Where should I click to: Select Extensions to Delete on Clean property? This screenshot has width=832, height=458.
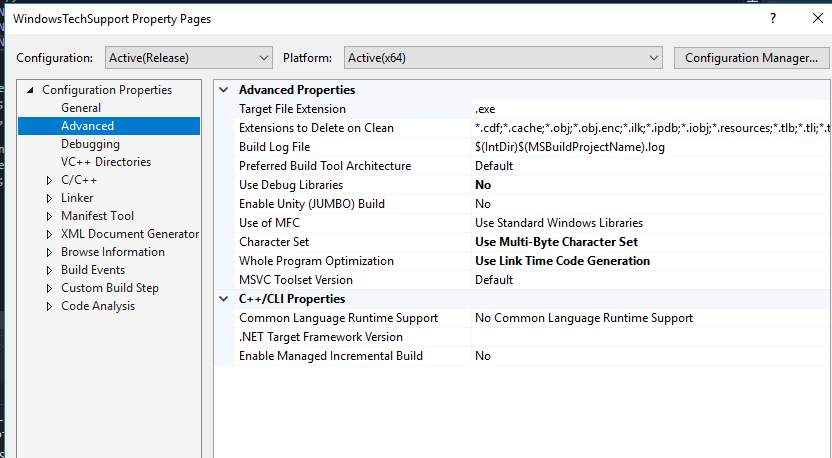click(316, 128)
